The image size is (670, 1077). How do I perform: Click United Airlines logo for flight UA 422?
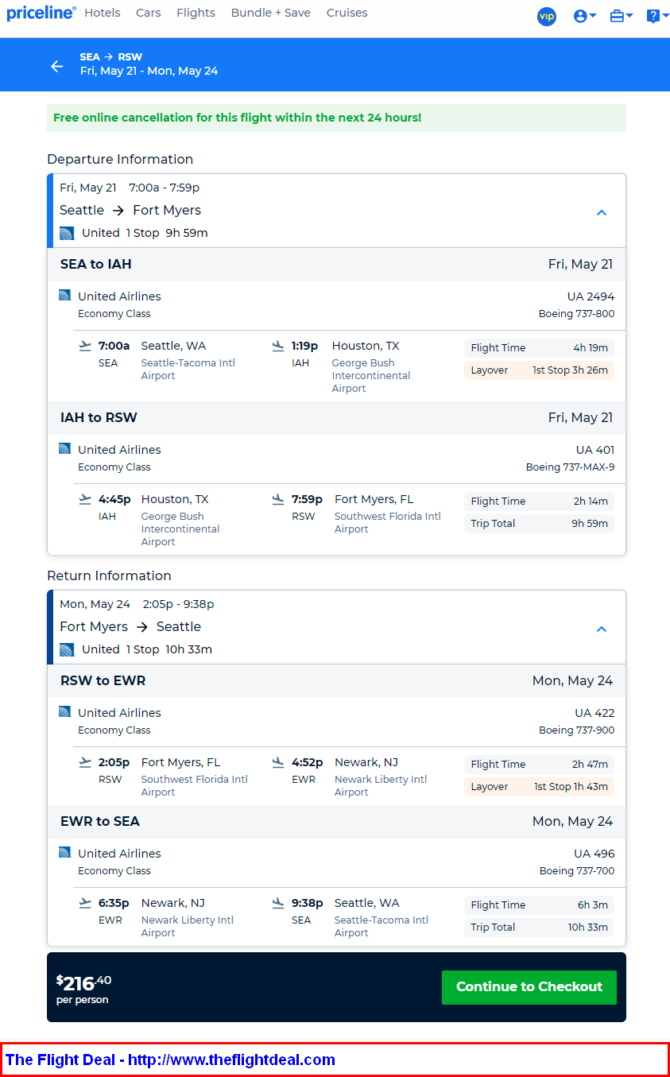tap(65, 712)
